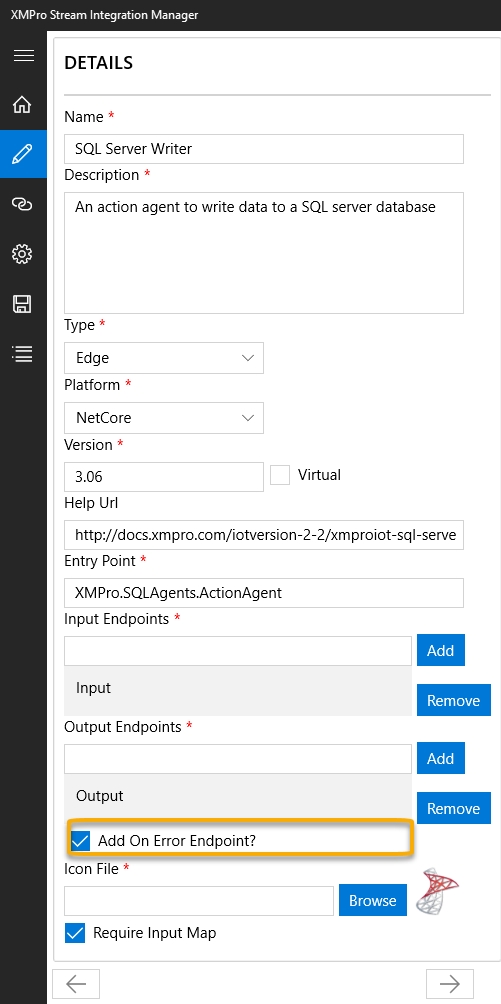
Task: Open the link icon in the sidebar
Action: [23, 204]
